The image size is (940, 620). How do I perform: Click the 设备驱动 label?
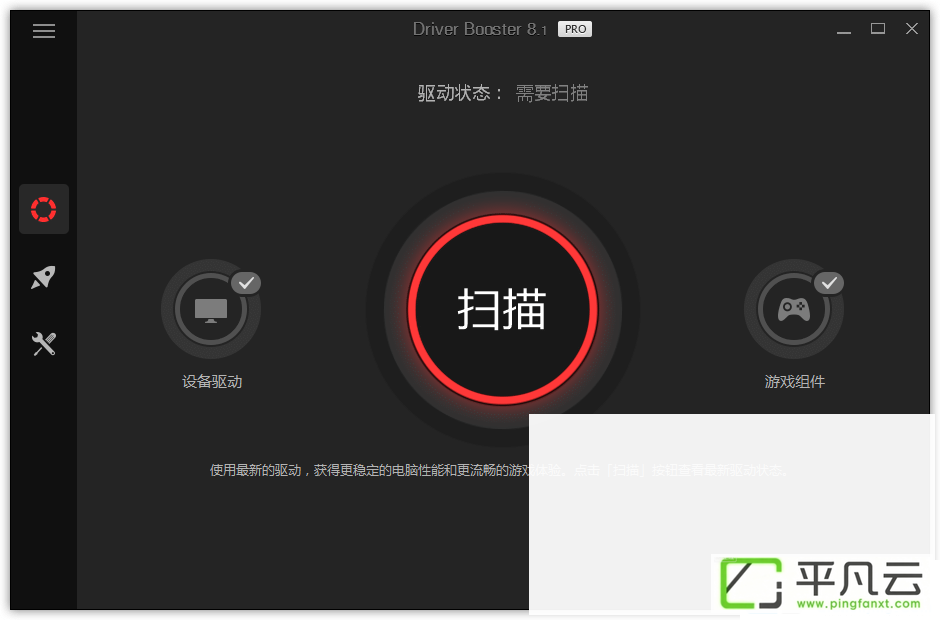pos(212,382)
